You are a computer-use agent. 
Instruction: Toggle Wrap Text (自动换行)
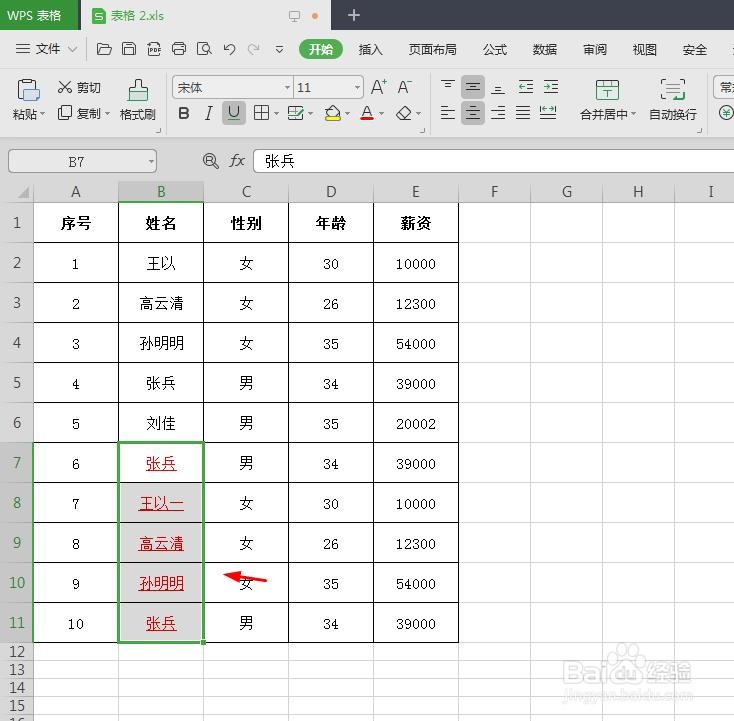coord(673,99)
